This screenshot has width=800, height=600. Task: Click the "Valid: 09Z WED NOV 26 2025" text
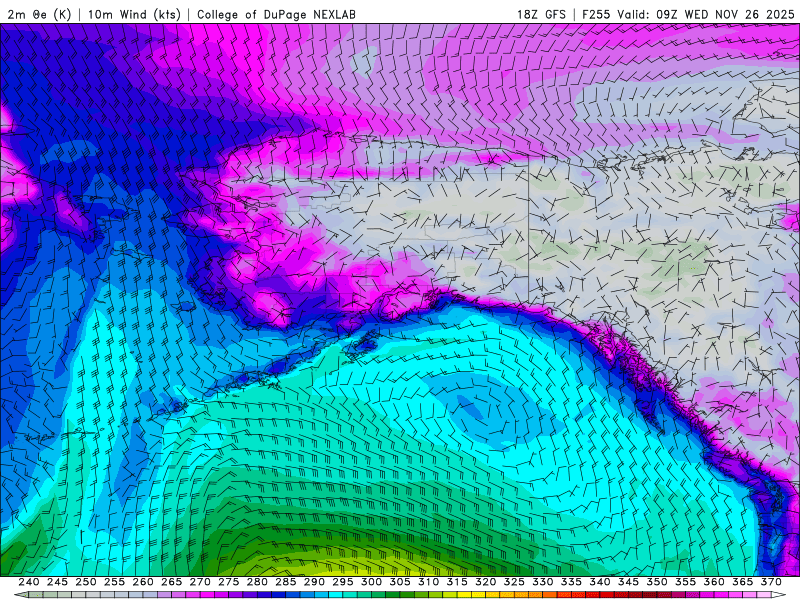[706, 14]
